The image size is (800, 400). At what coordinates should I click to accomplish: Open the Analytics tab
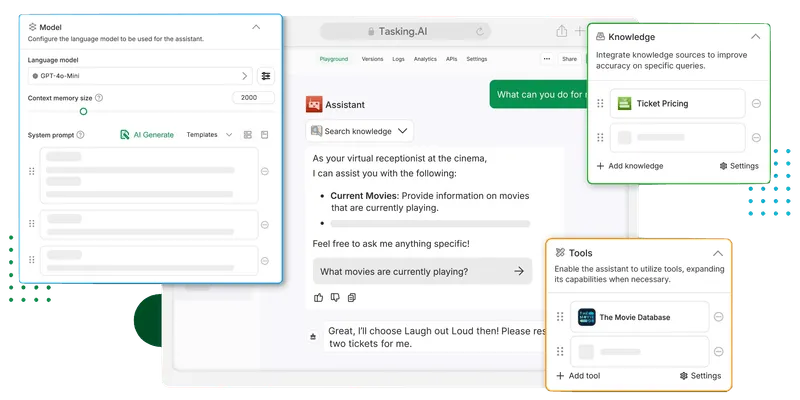[x=426, y=59]
